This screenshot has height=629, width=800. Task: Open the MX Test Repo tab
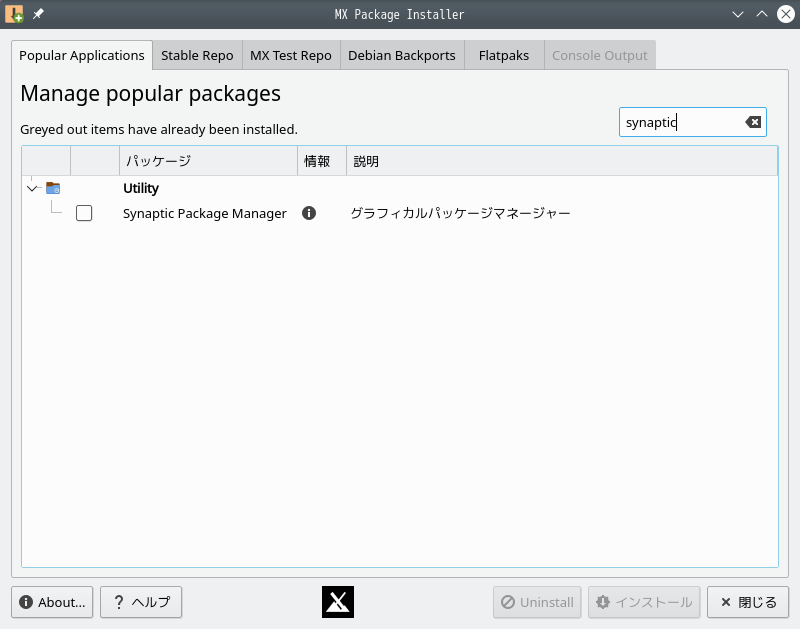point(291,55)
